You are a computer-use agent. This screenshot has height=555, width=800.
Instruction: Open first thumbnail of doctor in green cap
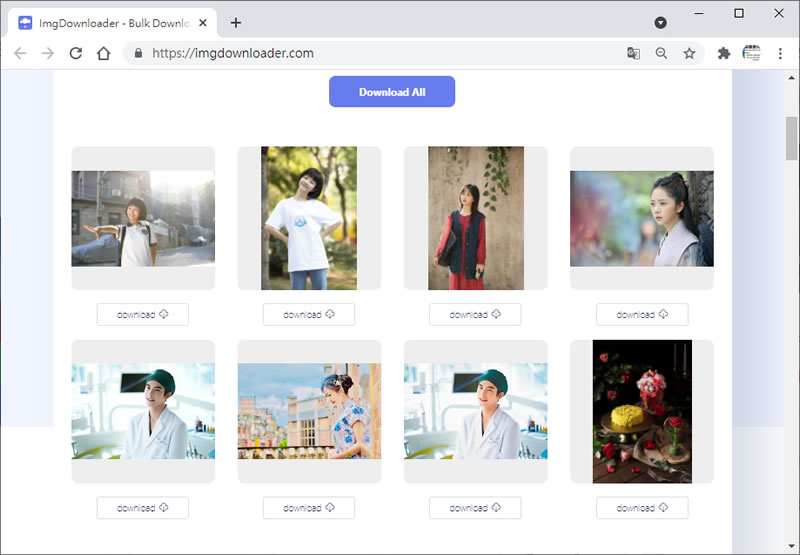point(143,411)
